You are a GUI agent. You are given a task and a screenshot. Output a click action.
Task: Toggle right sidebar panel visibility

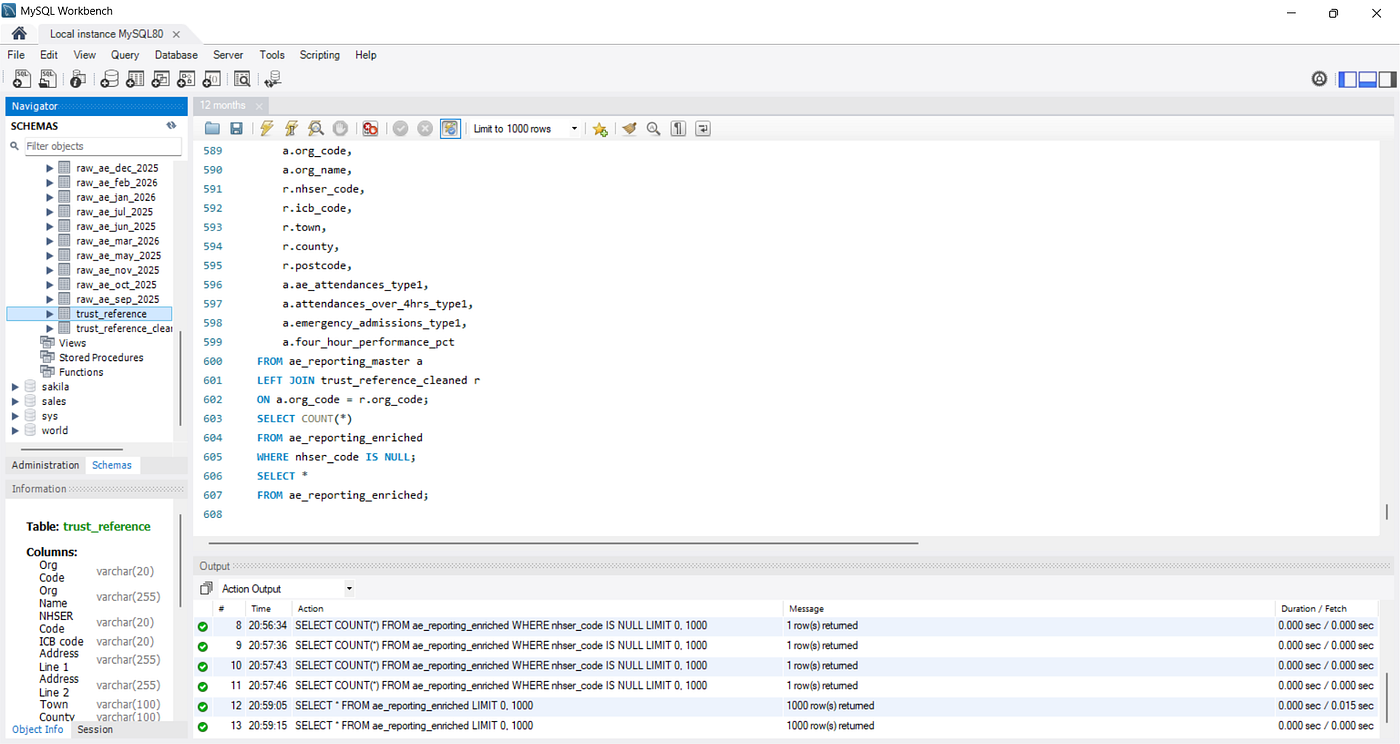(1386, 79)
